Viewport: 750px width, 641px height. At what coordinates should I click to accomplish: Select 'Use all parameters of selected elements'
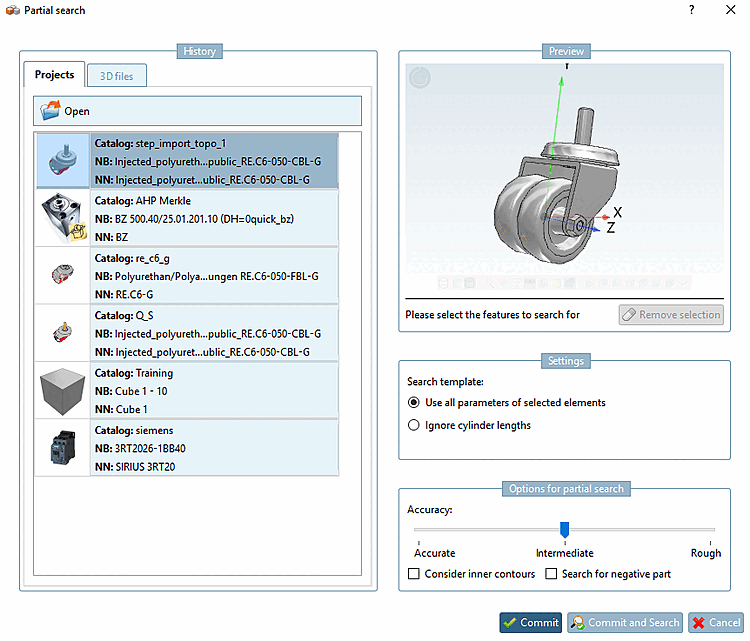pos(415,403)
